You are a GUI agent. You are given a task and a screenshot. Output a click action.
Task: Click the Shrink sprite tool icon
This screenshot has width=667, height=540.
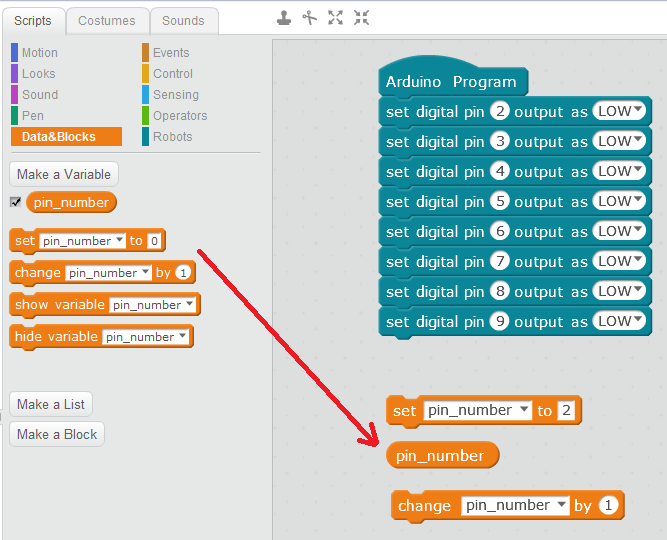coord(361,17)
